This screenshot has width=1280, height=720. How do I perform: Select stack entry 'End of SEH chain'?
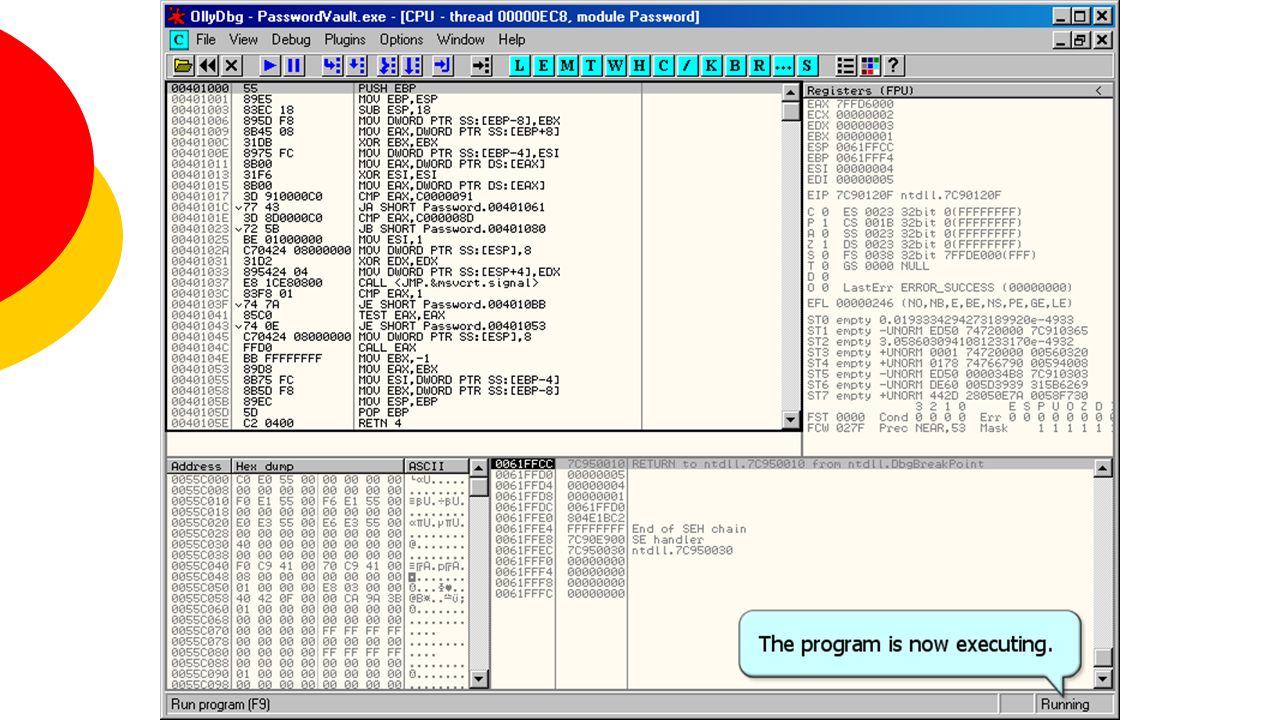(792, 528)
